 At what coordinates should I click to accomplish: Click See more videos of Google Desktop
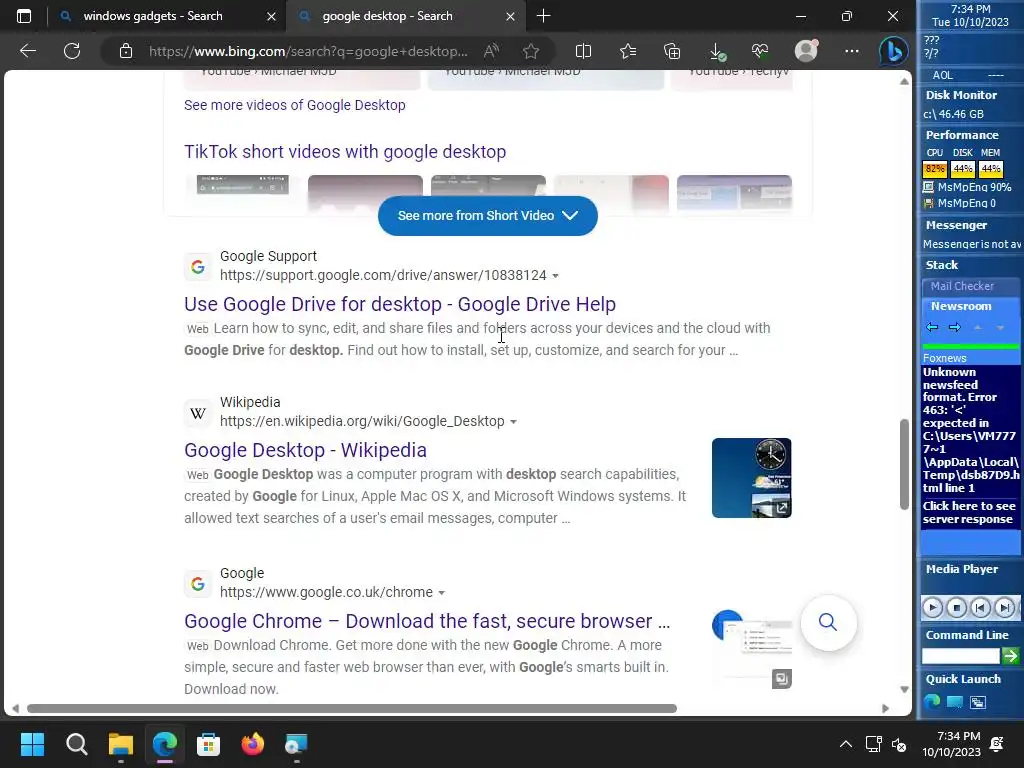(x=295, y=105)
